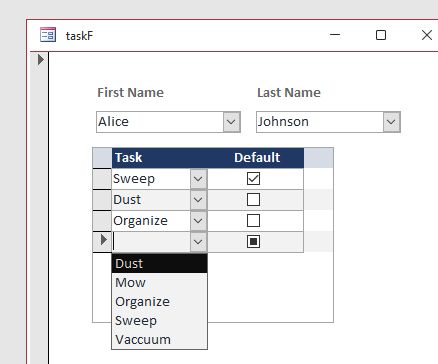Expand the Organize task dropdown arrow
This screenshot has height=364, width=438.
pyautogui.click(x=198, y=221)
